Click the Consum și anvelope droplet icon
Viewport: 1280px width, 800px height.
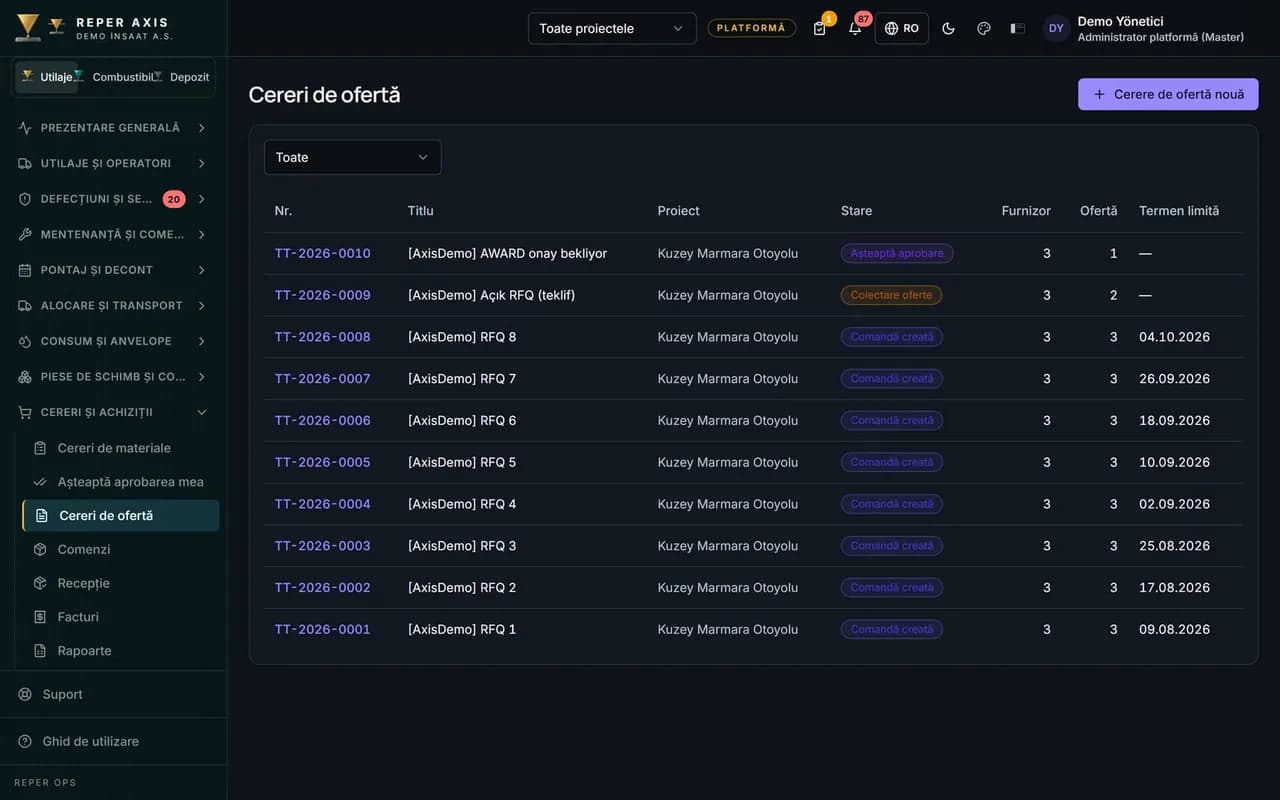click(x=25, y=341)
